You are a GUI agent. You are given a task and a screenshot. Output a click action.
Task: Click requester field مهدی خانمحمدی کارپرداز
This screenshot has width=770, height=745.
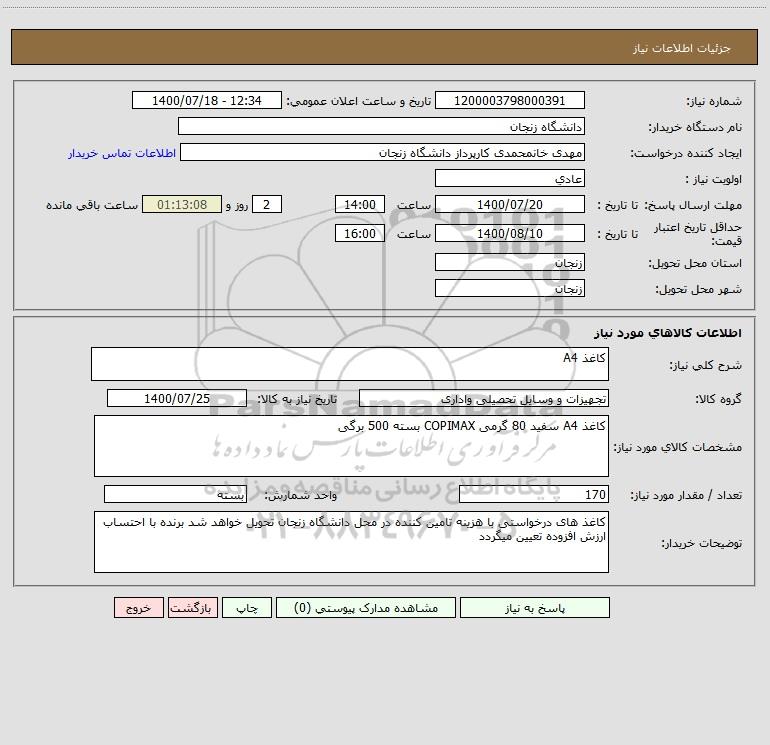point(383,152)
